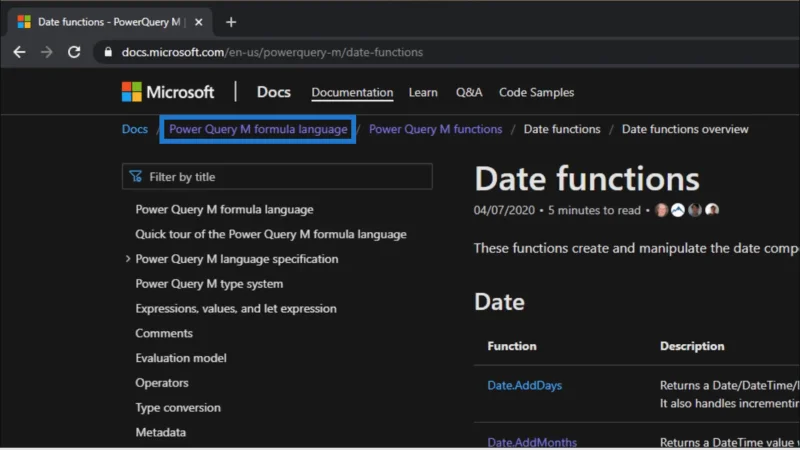Open the Metadata sidebar item
Viewport: 800px width, 450px height.
pos(160,432)
